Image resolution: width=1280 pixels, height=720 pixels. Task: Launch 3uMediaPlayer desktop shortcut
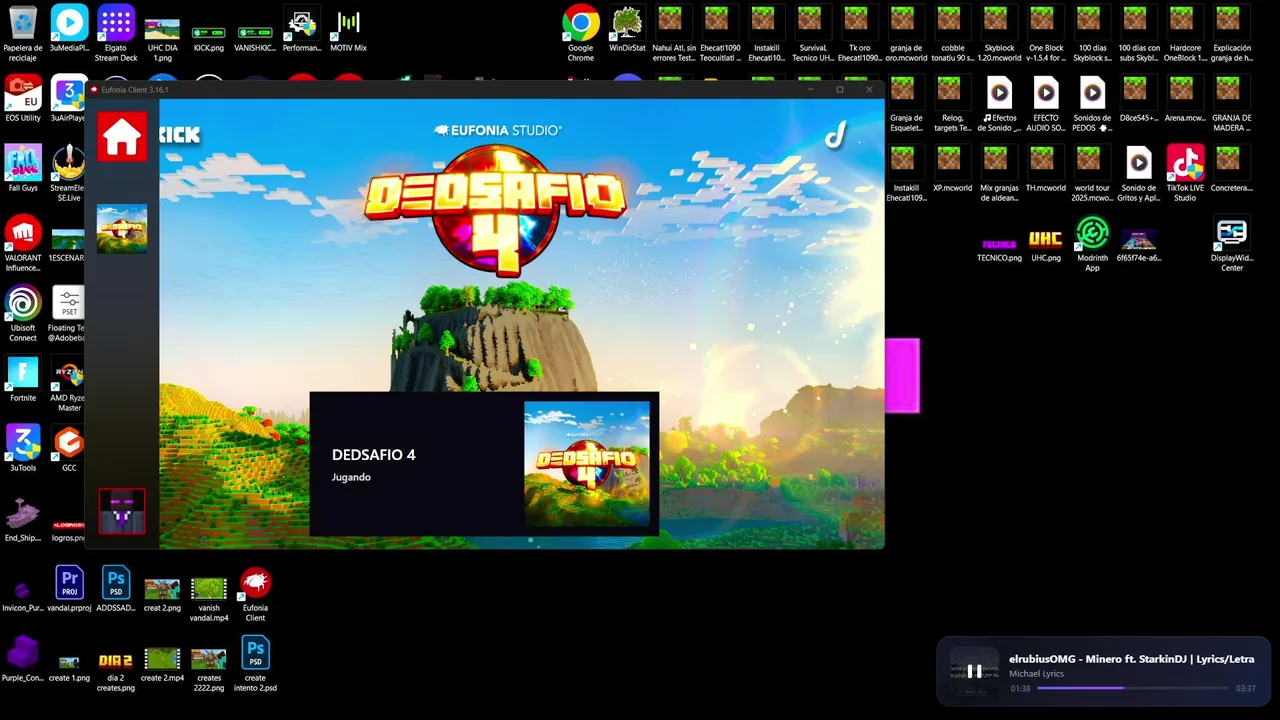click(69, 30)
